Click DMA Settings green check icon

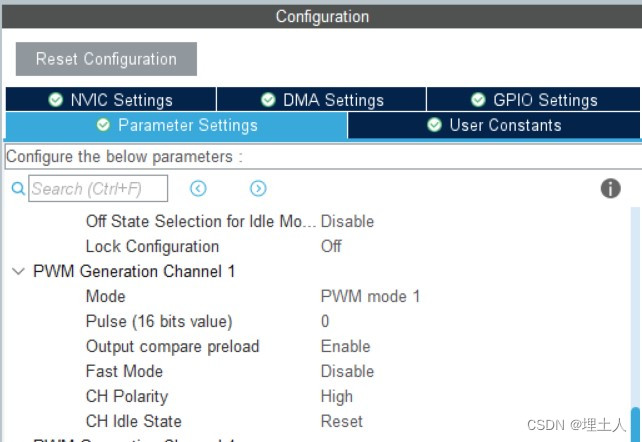(x=268, y=99)
